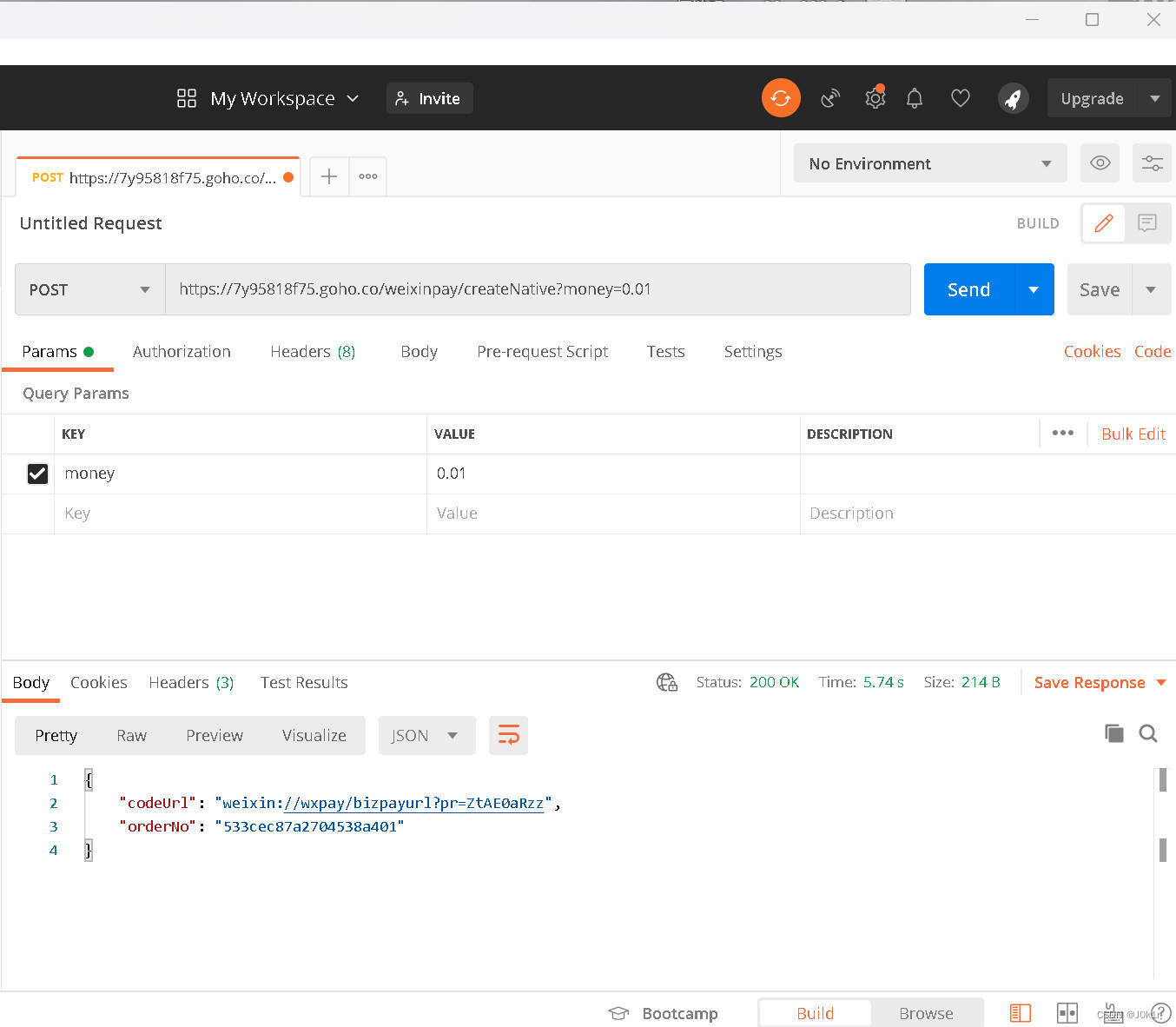Click the Bulk Edit link
Image resolution: width=1176 pixels, height=1027 pixels.
pos(1133,434)
